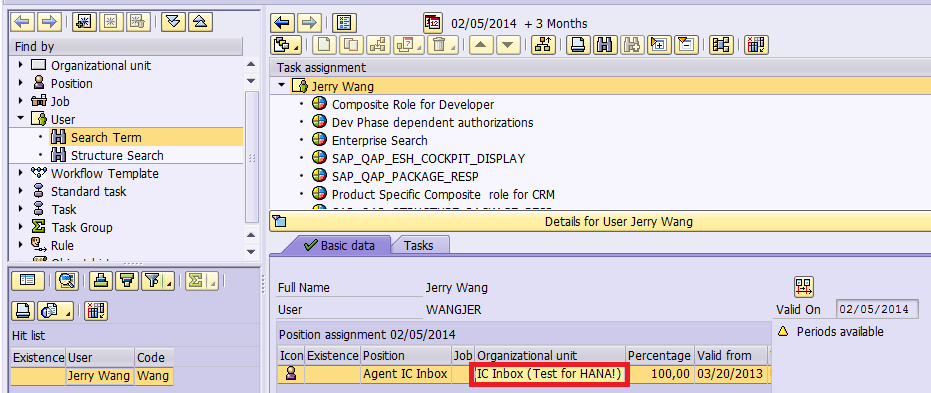Screen dimensions: 931x393
Task: Select Structure Search under User
Action: coord(117,156)
